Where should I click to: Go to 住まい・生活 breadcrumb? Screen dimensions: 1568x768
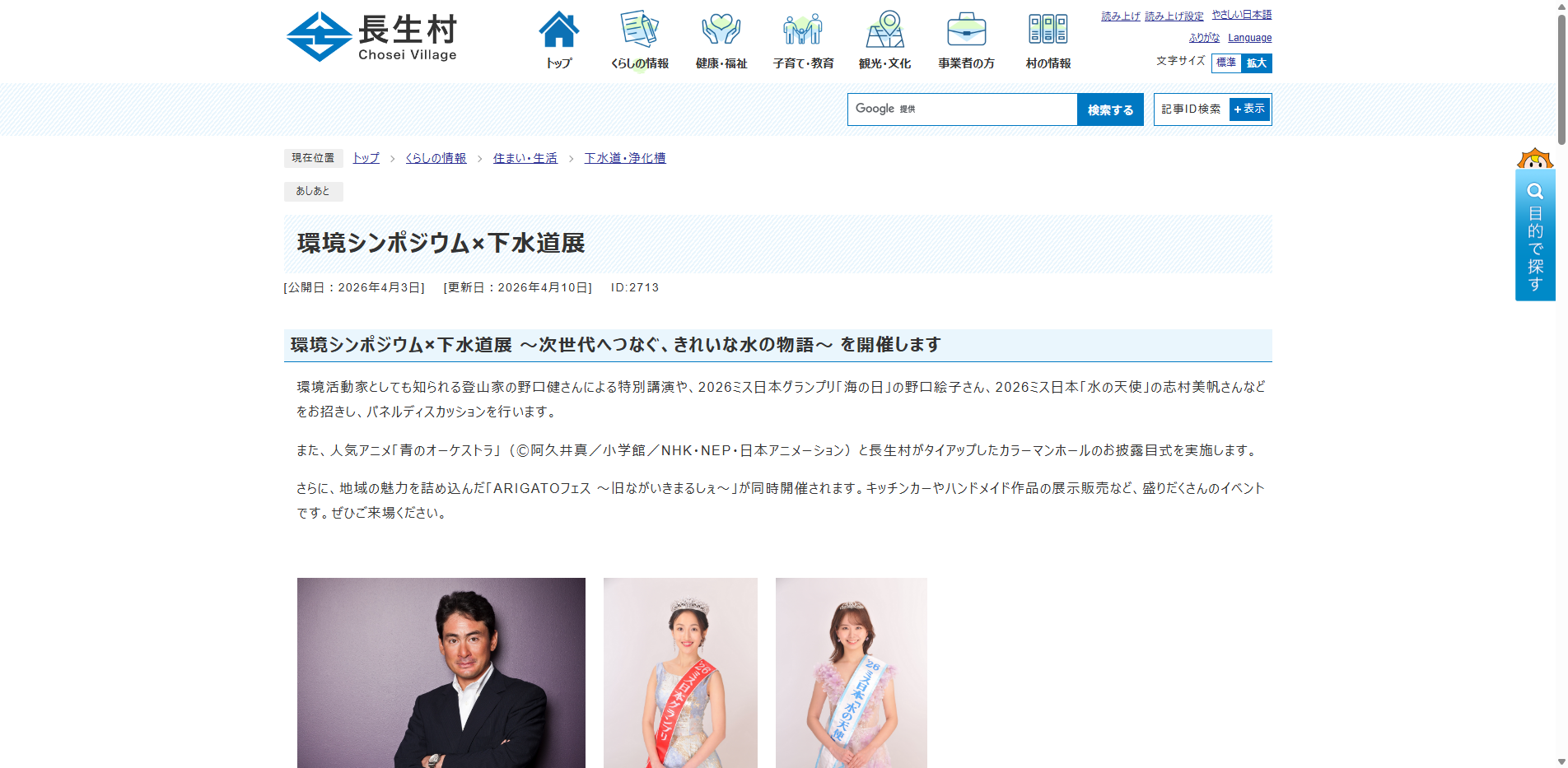point(525,158)
